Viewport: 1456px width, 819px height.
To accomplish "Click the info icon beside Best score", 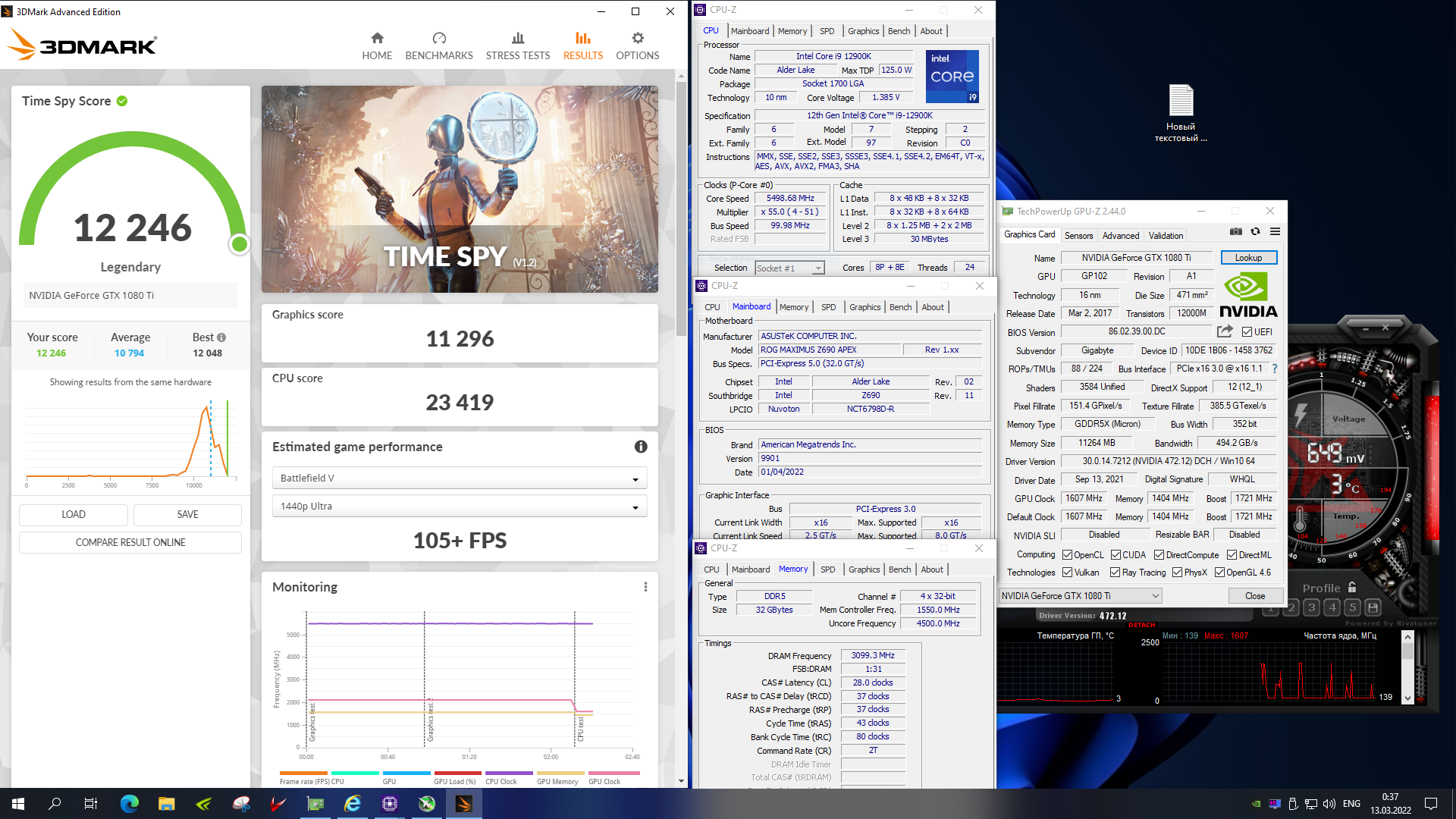I will pos(221,337).
